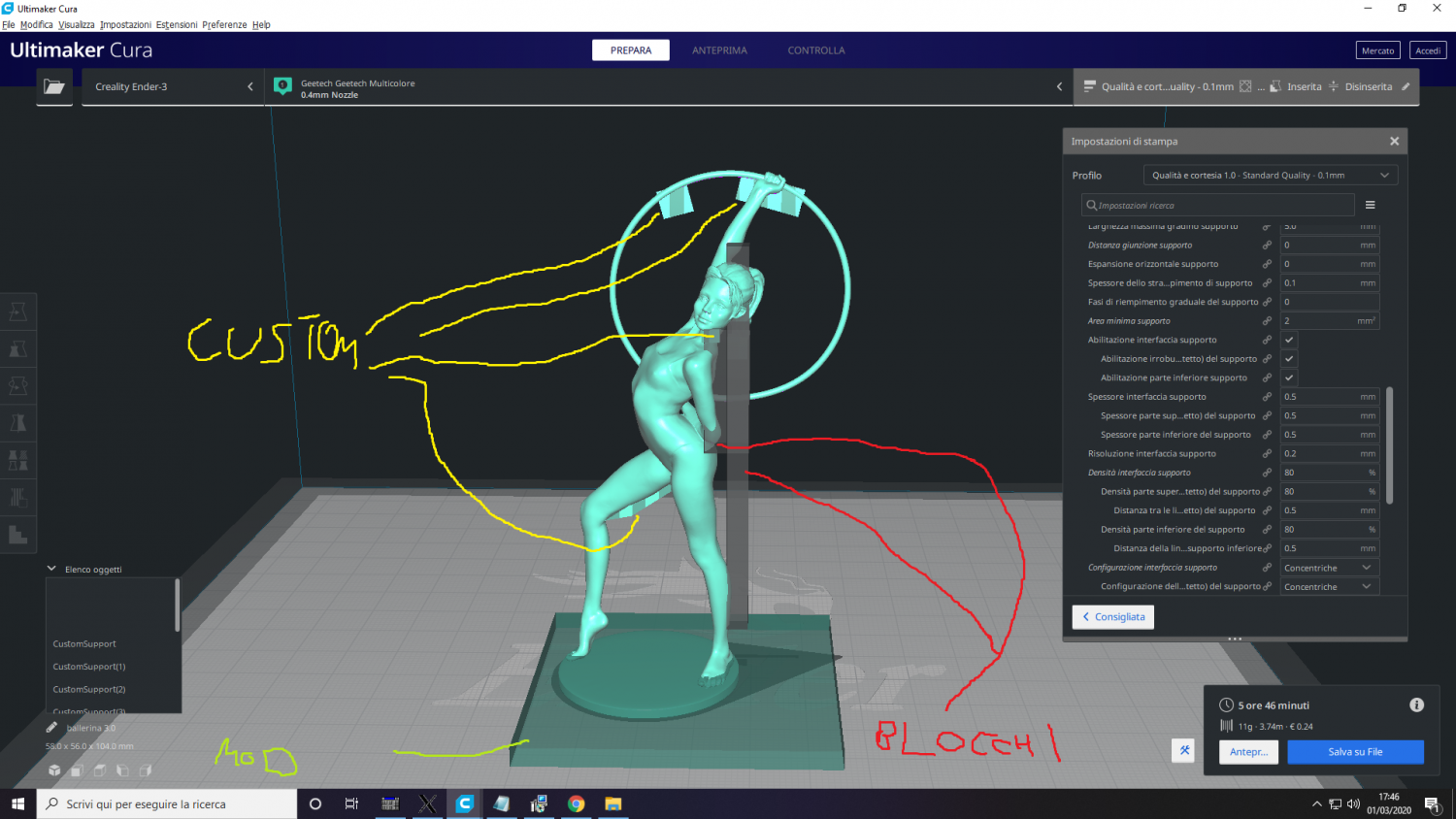Screen dimensions: 1456x819
Task: Click the Salva su File button
Action: (1355, 752)
